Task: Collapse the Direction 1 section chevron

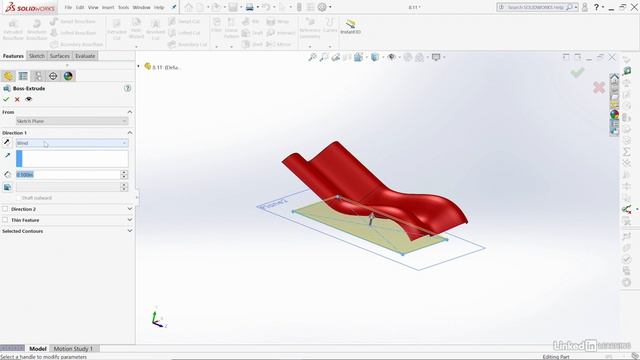Action: [130, 133]
